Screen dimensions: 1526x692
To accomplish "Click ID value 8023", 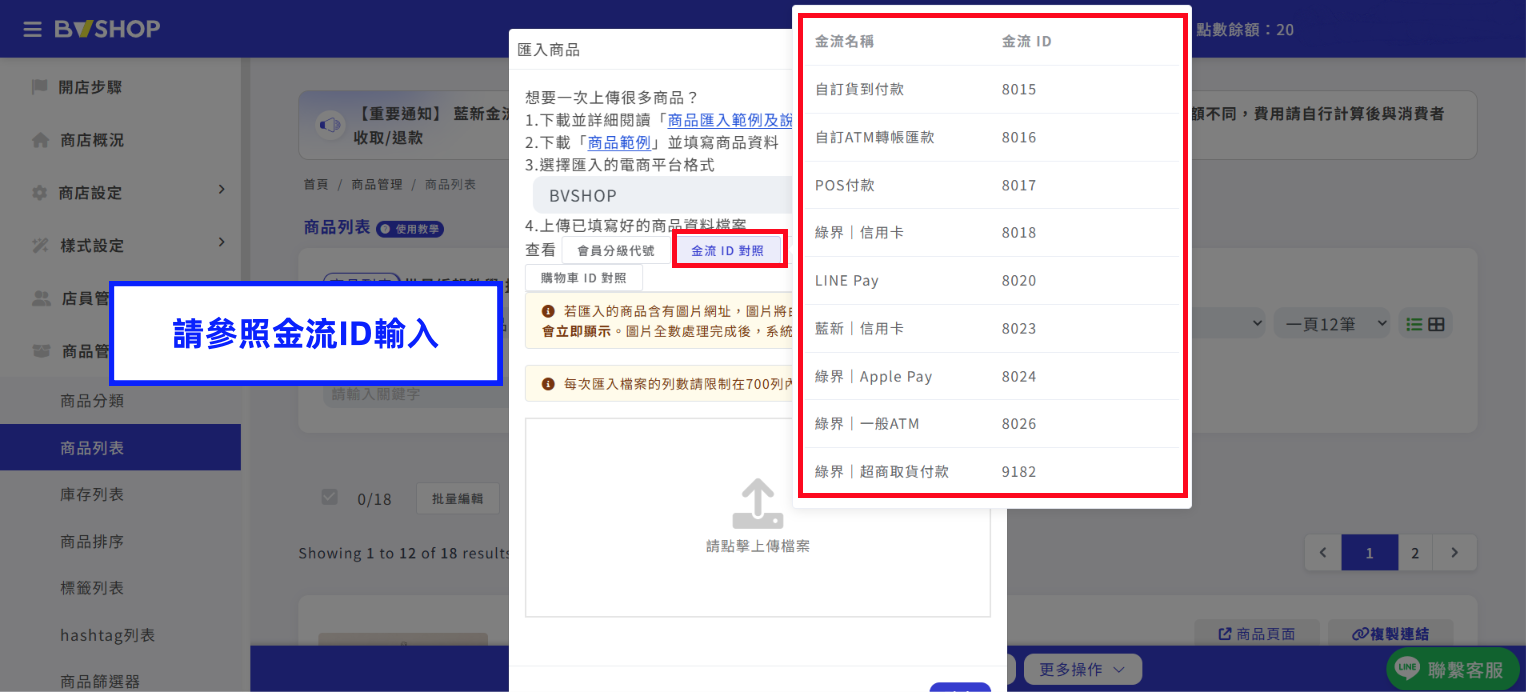I will point(1019,328).
